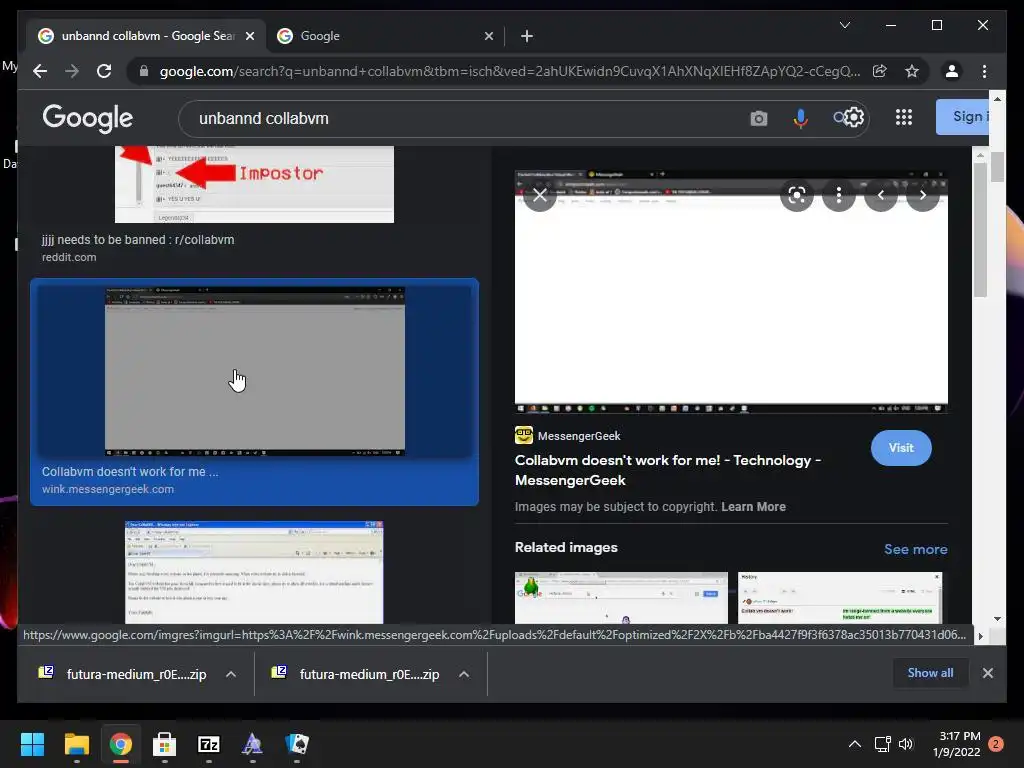This screenshot has width=1024, height=768.
Task: Open Microsoft Store from taskbar
Action: [x=164, y=744]
